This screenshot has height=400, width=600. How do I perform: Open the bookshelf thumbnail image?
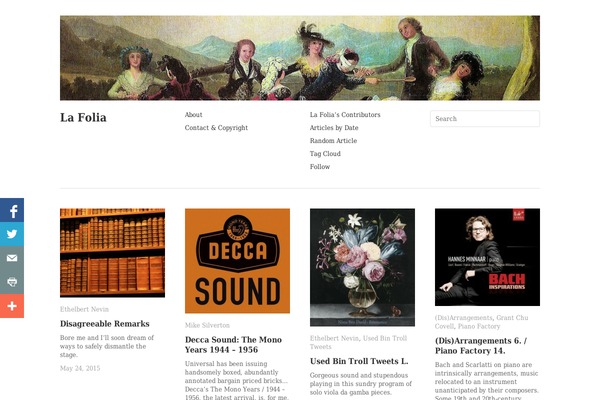tap(112, 252)
